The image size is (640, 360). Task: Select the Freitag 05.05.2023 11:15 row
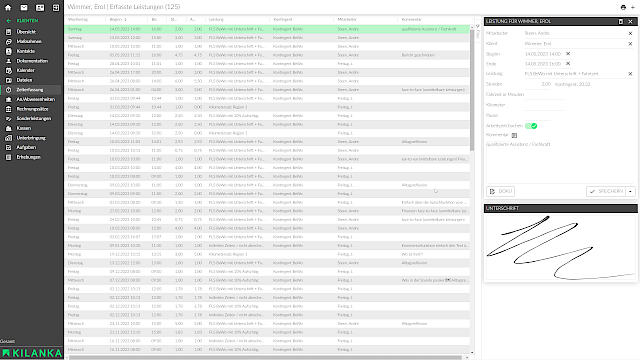click(267, 55)
